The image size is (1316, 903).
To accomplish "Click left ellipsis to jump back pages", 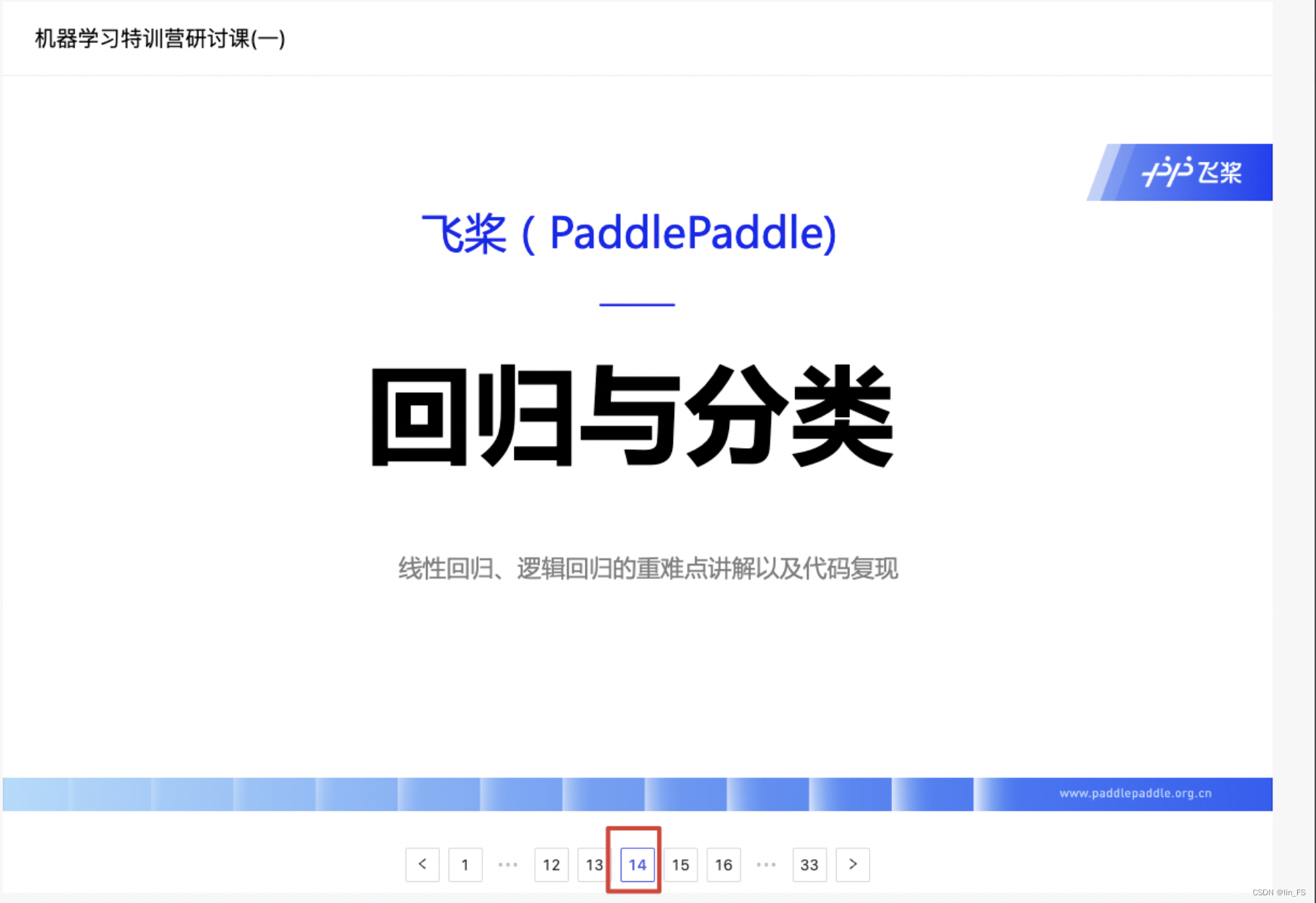I will coord(508,864).
